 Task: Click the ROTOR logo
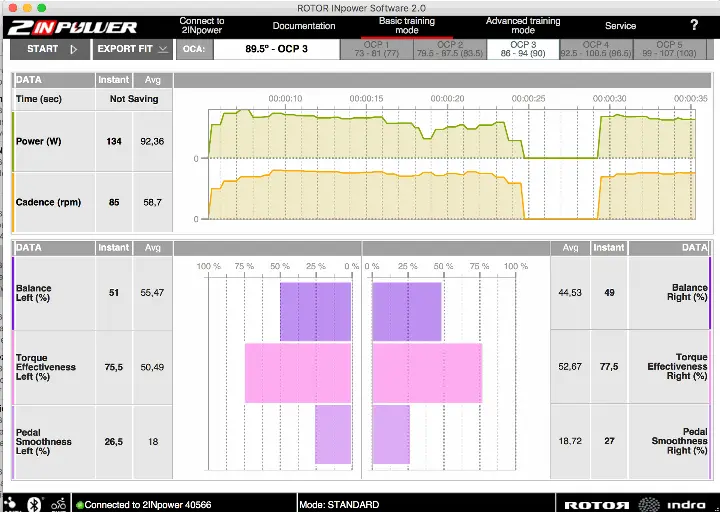tap(596, 505)
